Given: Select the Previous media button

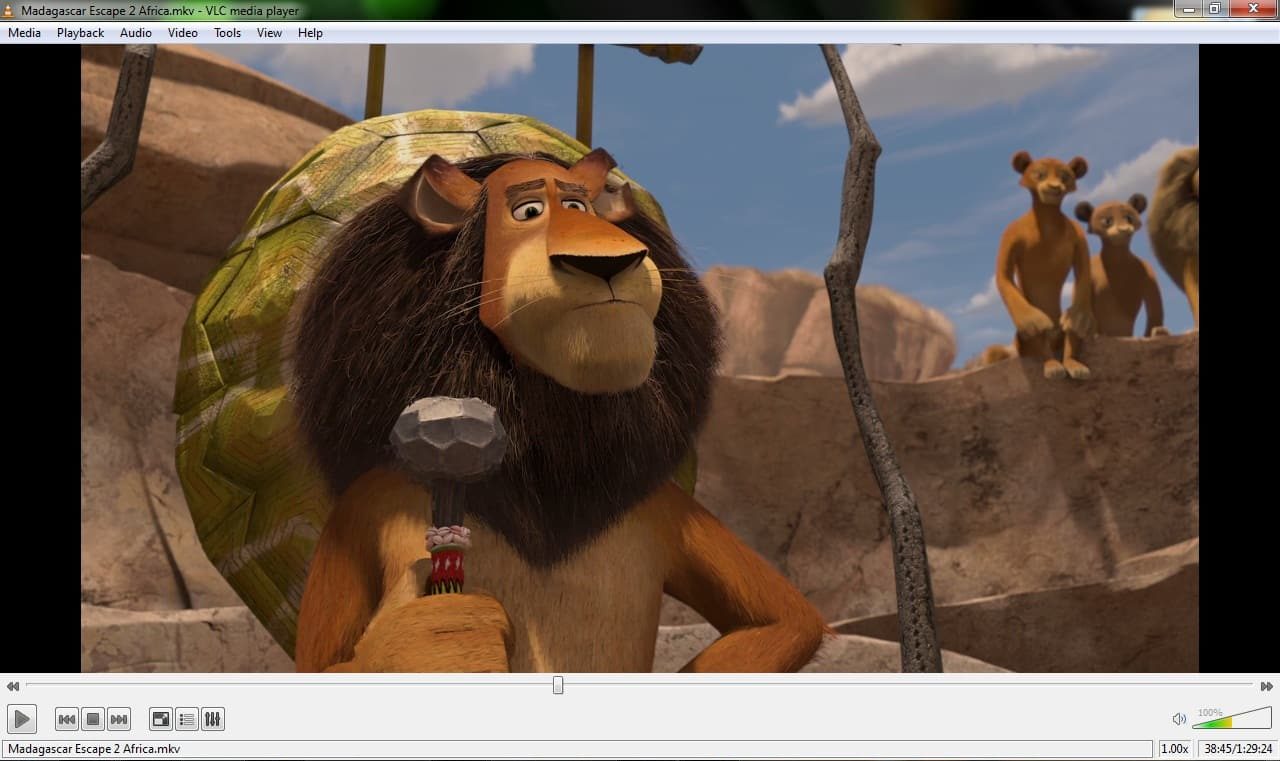Looking at the screenshot, I should tap(66, 718).
